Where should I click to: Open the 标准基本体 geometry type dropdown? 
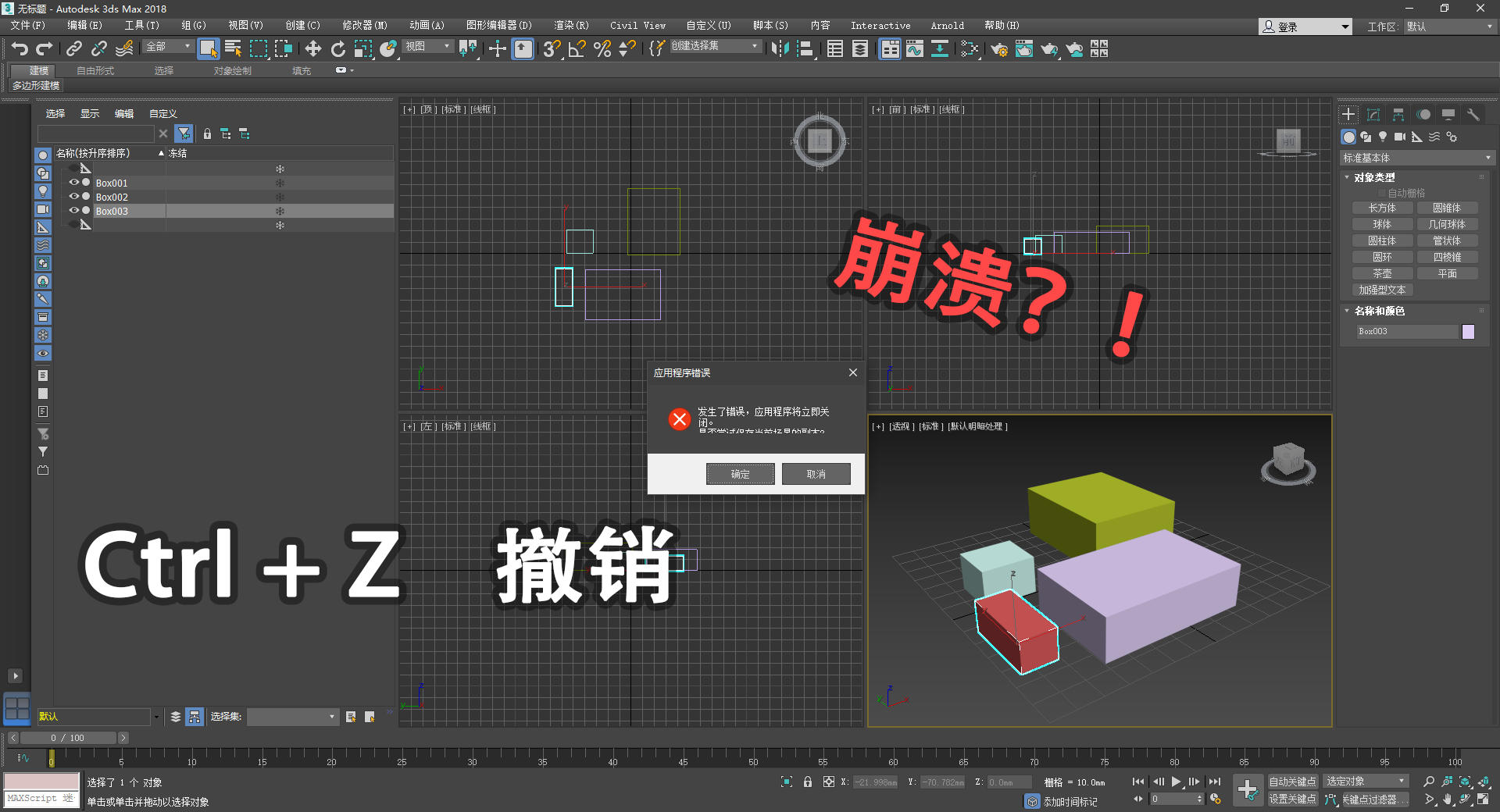tap(1416, 158)
